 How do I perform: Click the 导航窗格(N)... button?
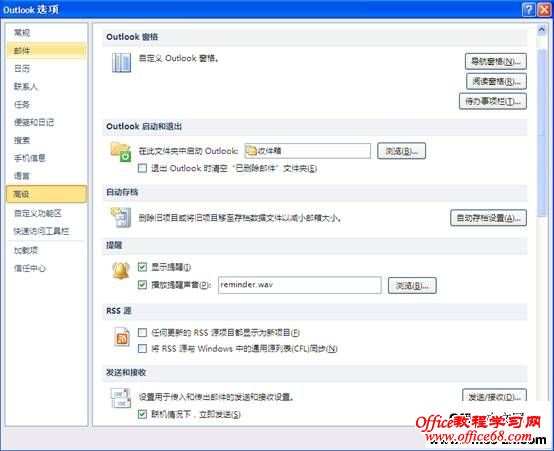496,62
